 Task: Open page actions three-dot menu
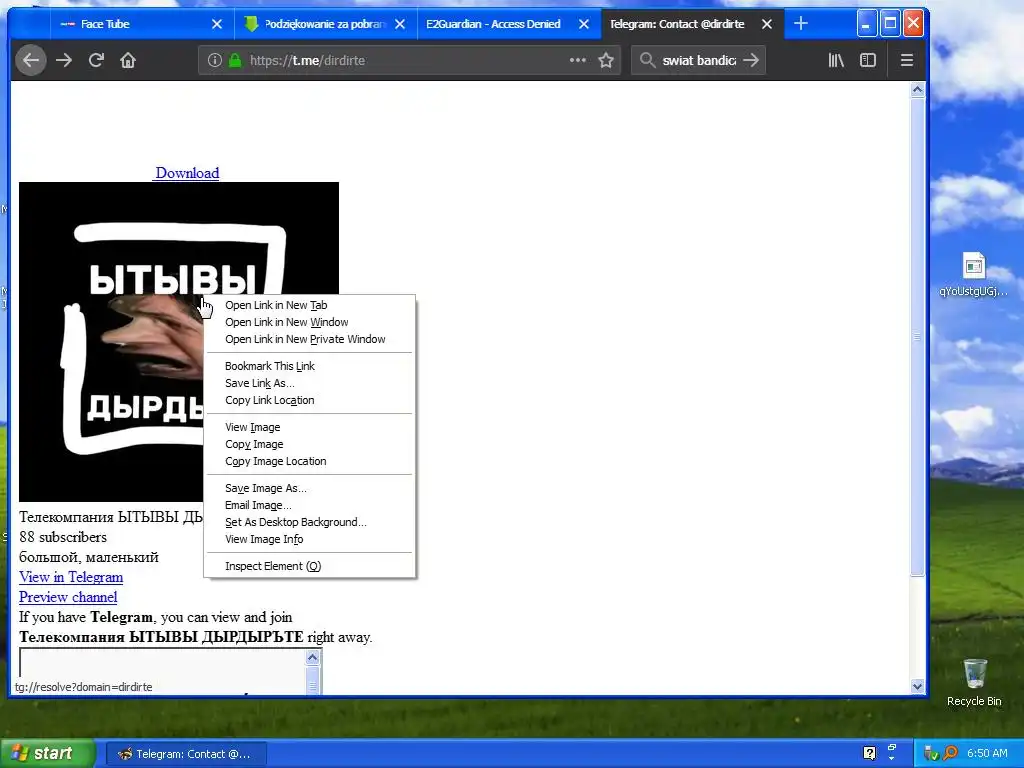click(x=577, y=60)
